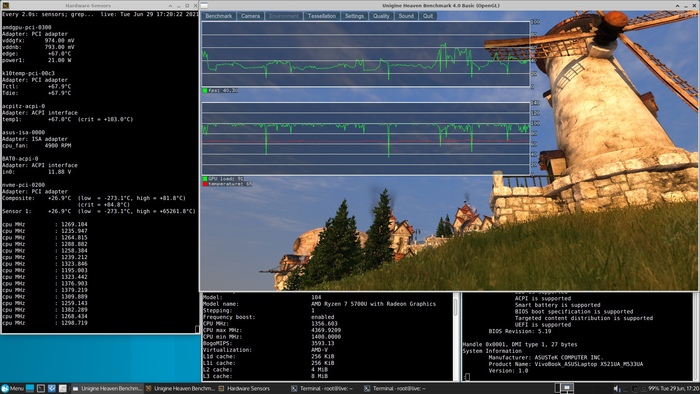Launch terminal from taskbar launcher icon
The width and height of the screenshot is (700, 394).
pyautogui.click(x=41, y=389)
